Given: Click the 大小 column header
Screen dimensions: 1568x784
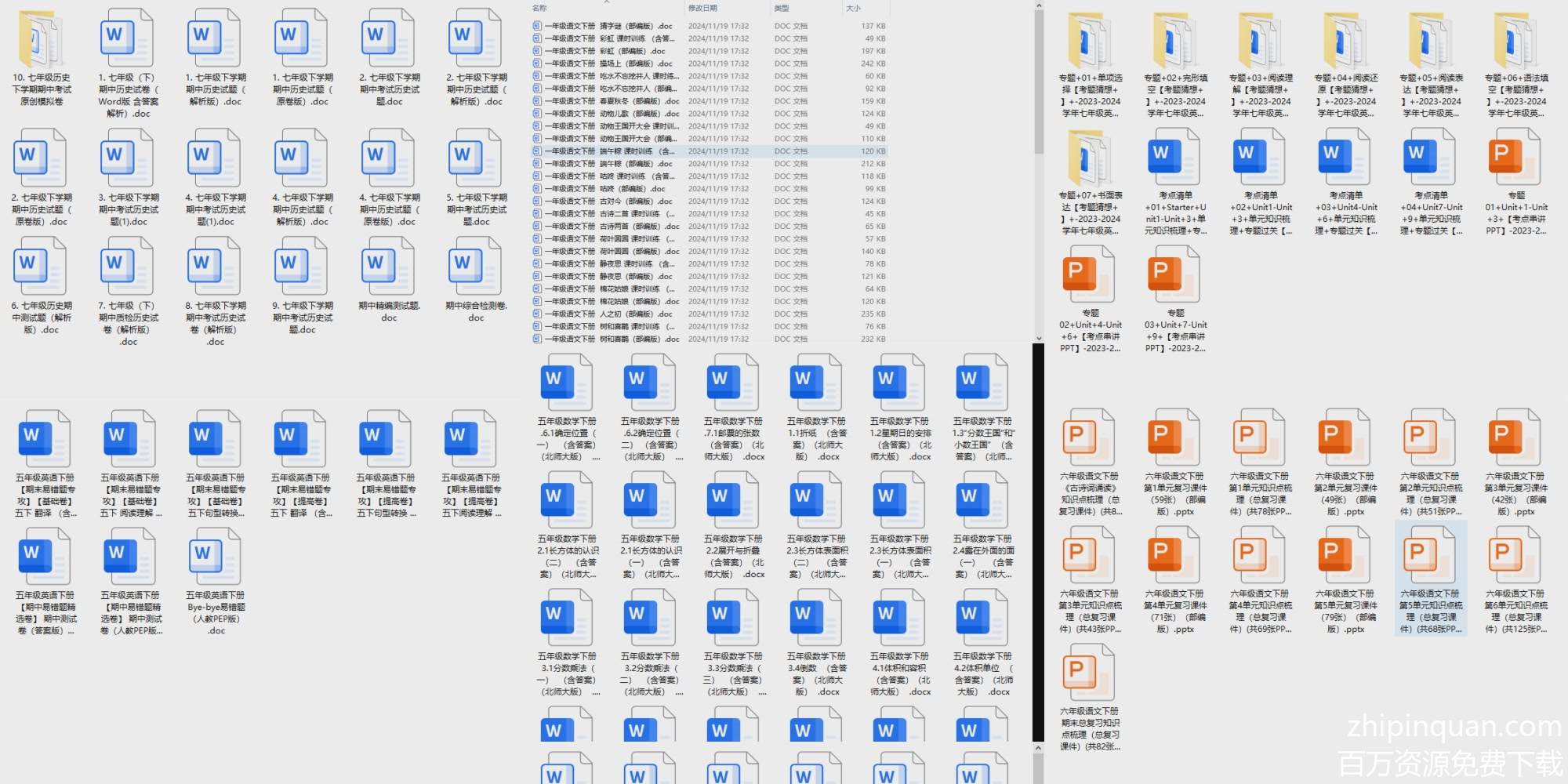Looking at the screenshot, I should point(853,8).
